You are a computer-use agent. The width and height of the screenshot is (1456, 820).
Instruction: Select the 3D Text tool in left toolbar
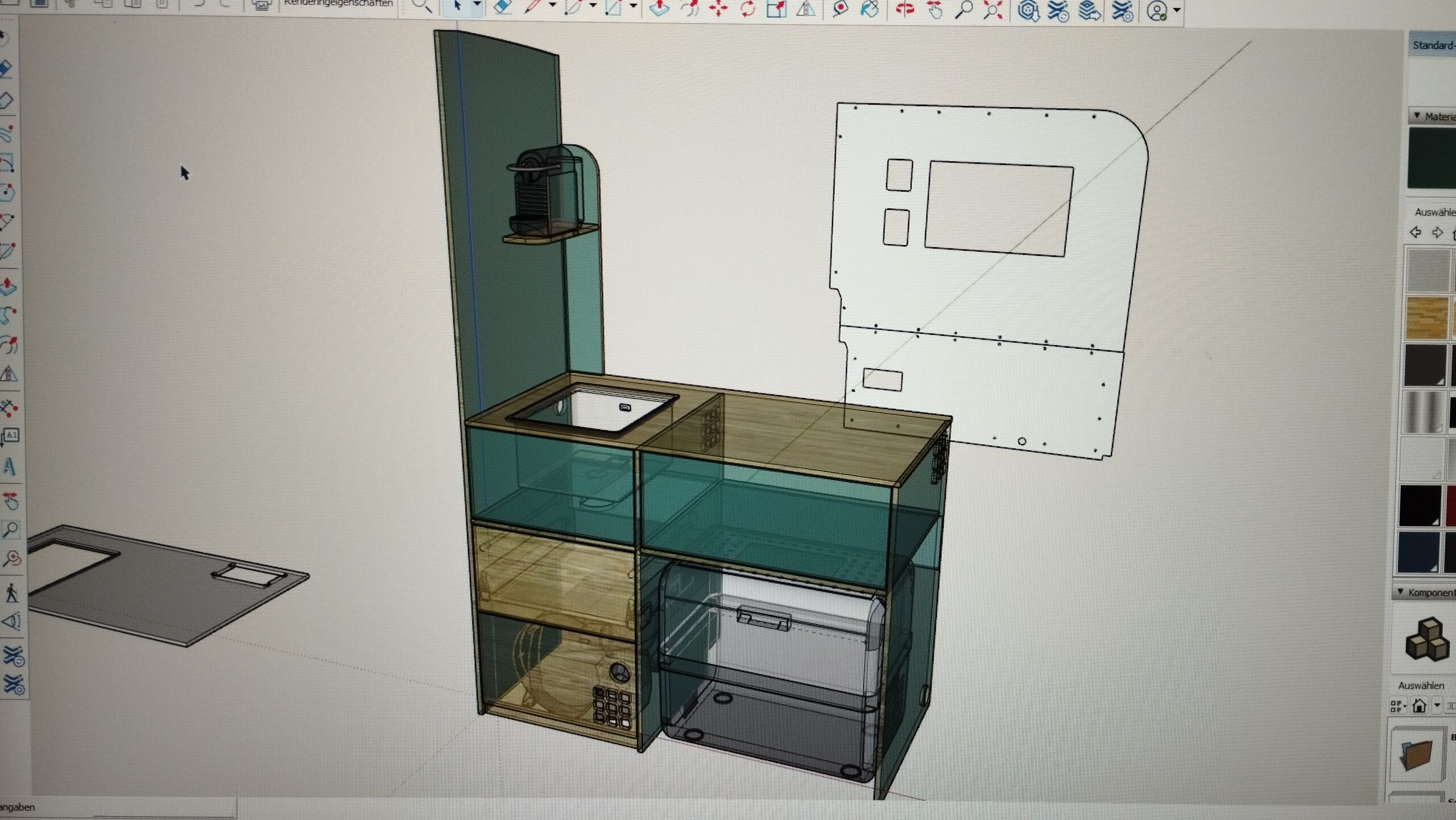click(x=10, y=467)
